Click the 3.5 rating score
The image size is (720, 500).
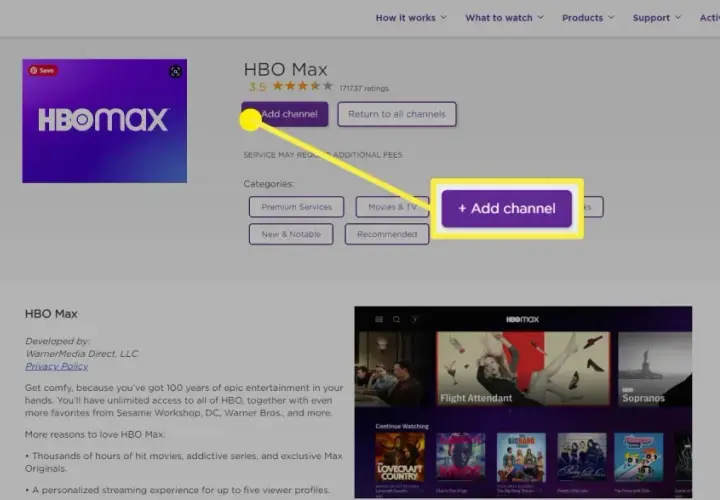click(x=257, y=87)
